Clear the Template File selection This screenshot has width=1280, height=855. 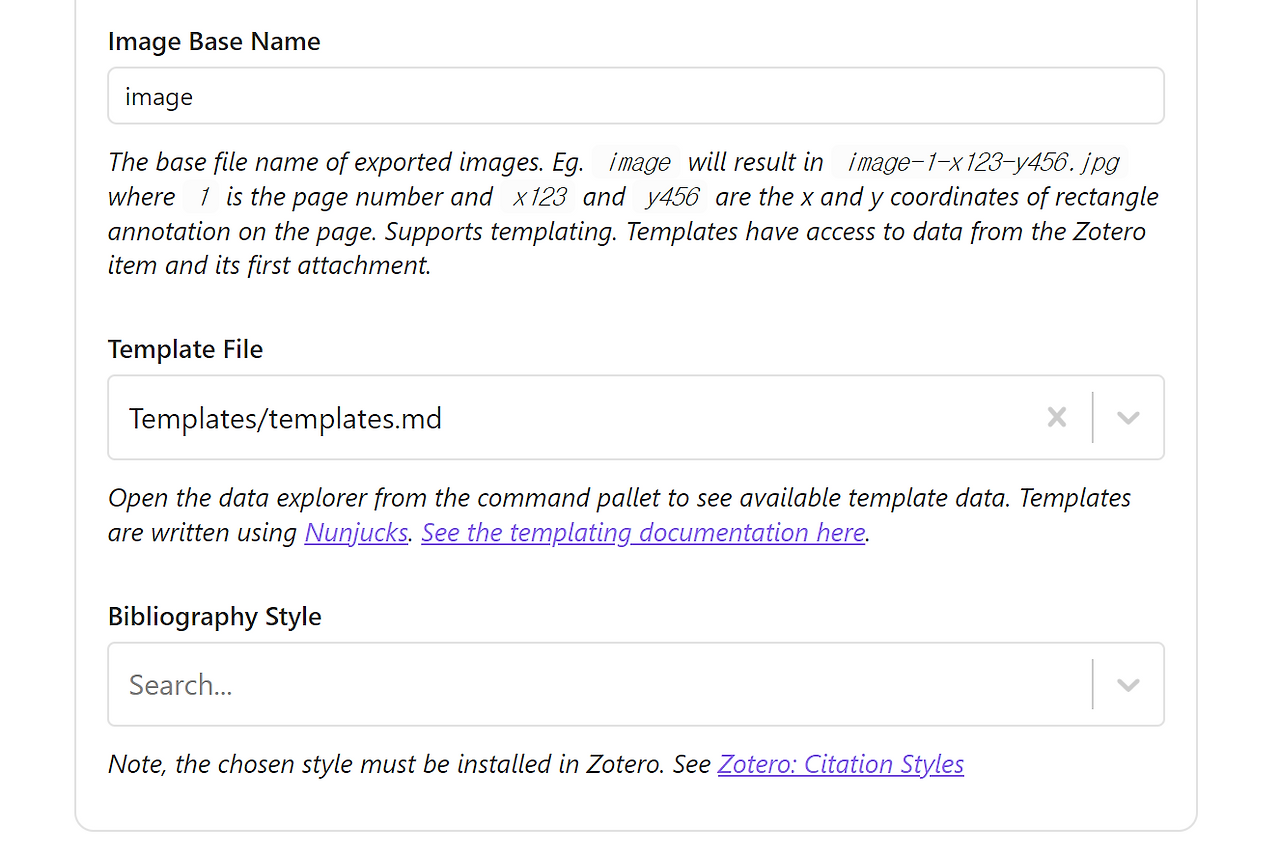[x=1056, y=418]
